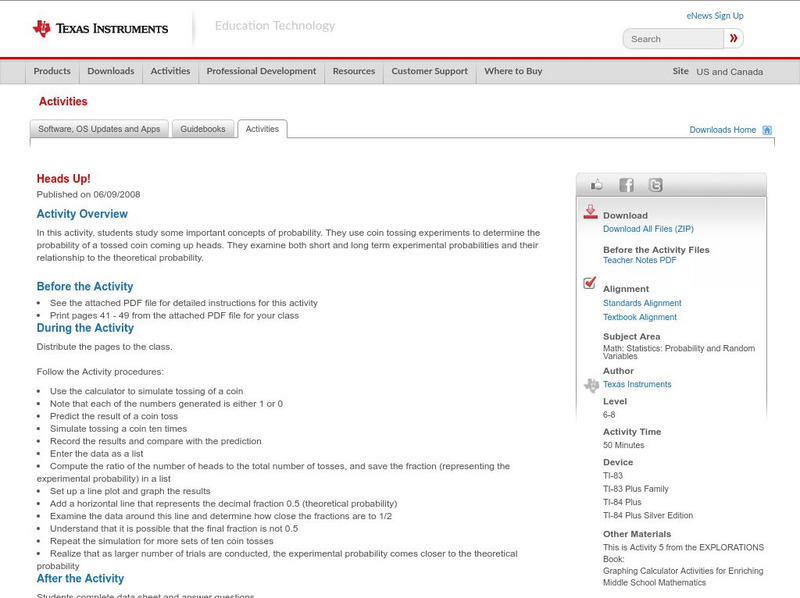Click the 50 Minutes activity time
The height and width of the screenshot is (598, 800).
pos(623,445)
